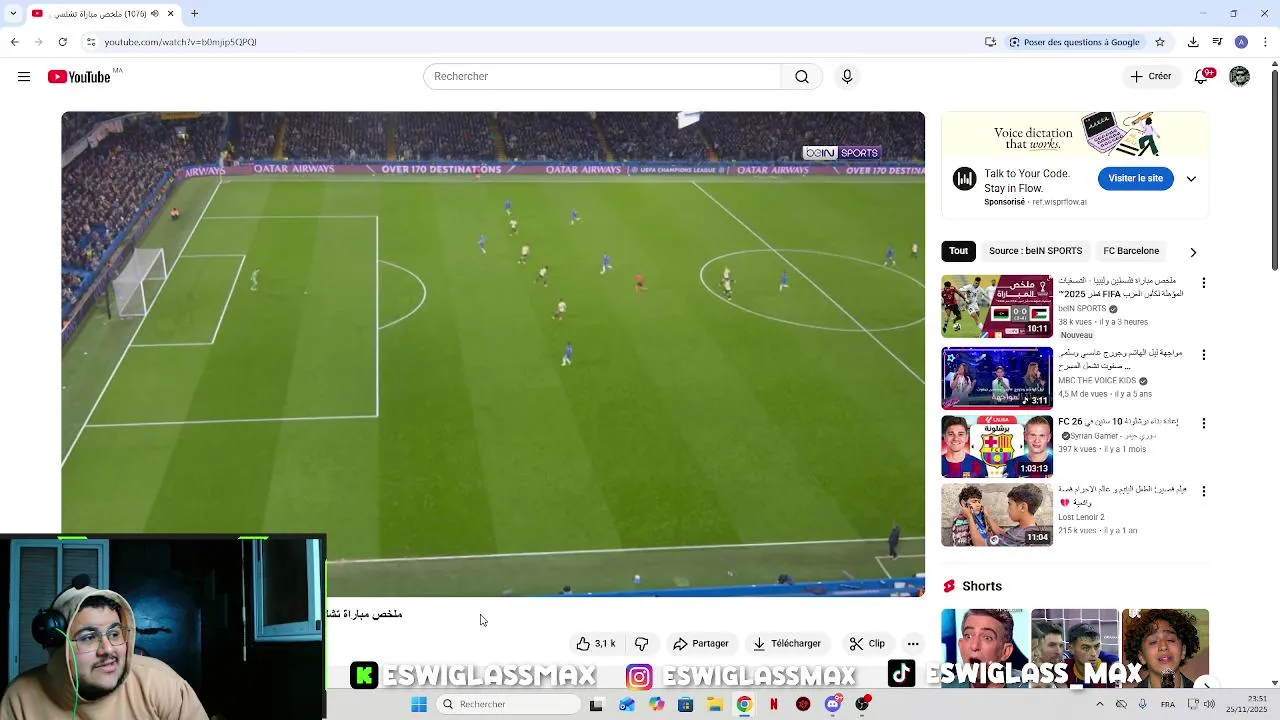Open the 10:11 beIN SPORTS video thumbnail
This screenshot has width=1280, height=720.
[997, 306]
